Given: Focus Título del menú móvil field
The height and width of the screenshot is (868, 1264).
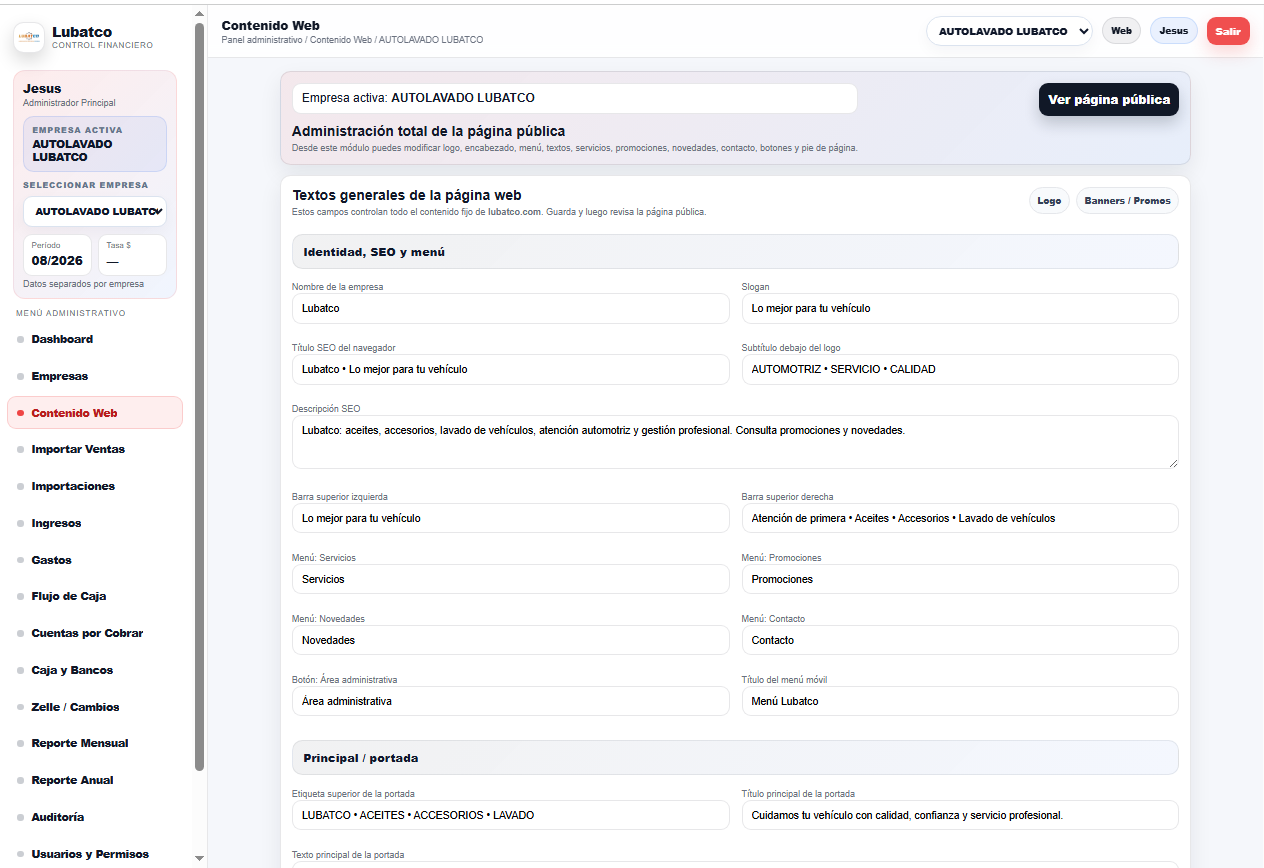Looking at the screenshot, I should (x=960, y=701).
